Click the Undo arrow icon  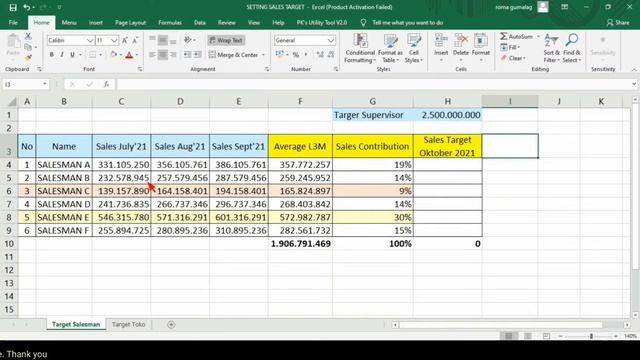[x=27, y=7]
